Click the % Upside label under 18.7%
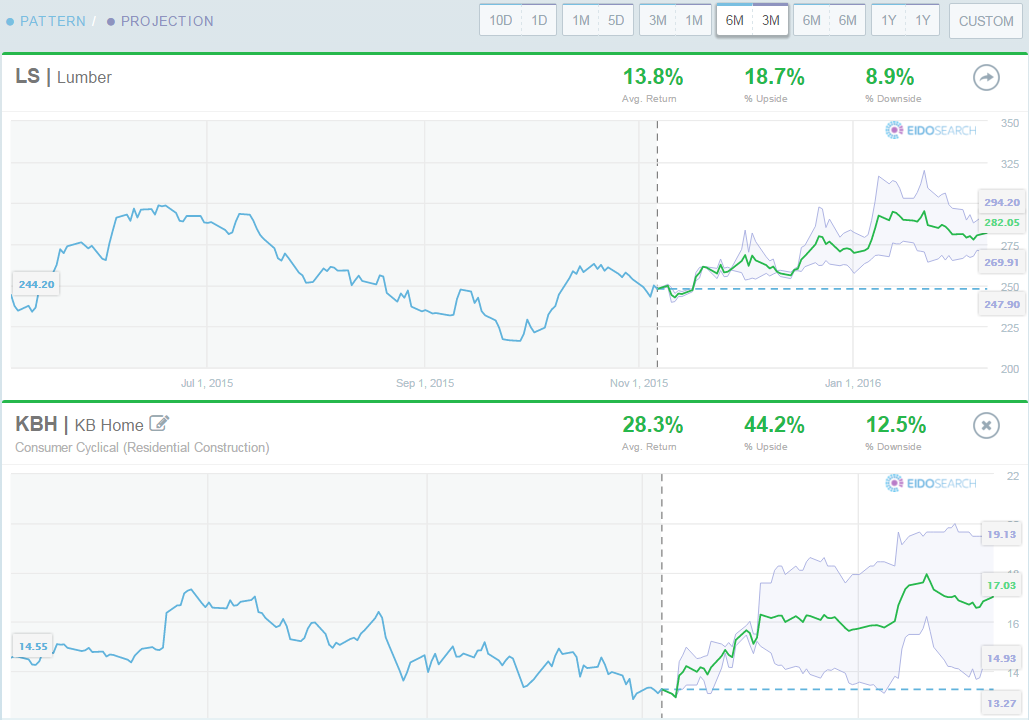This screenshot has height=720, width=1029. (766, 99)
